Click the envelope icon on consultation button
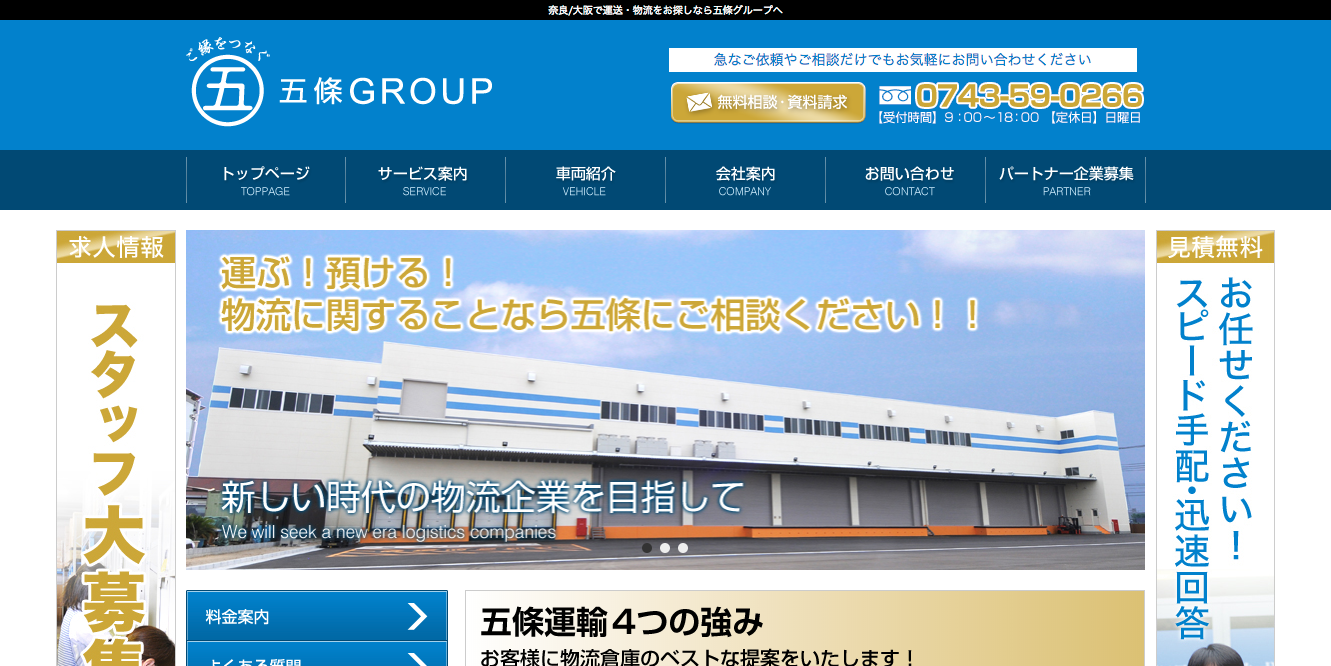The width and height of the screenshot is (1331, 666). point(699,102)
